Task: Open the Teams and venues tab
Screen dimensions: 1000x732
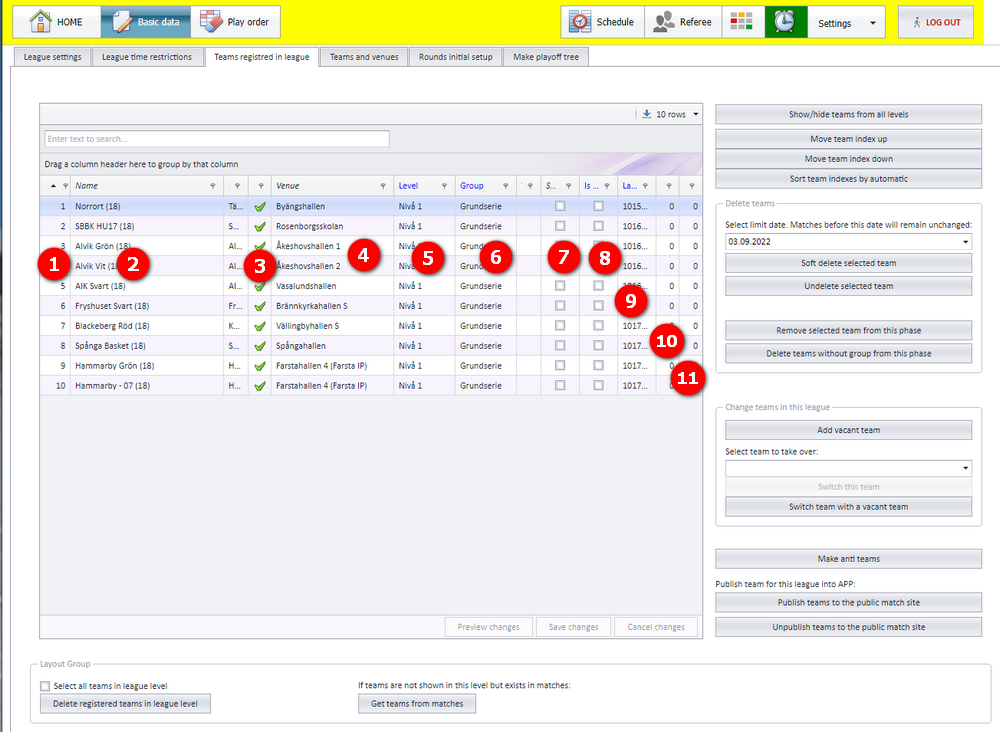Action: point(364,57)
